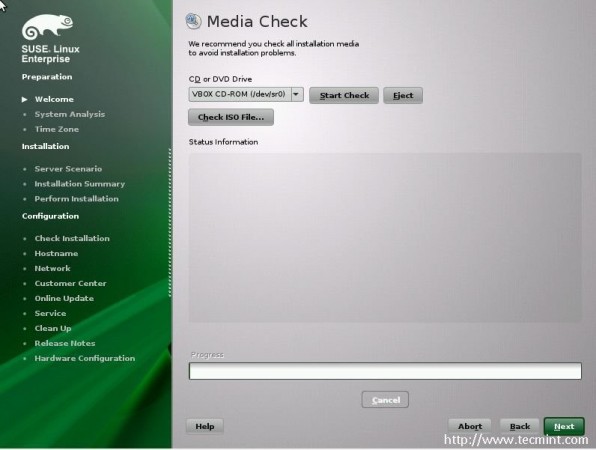Click the Start Check button

click(x=344, y=95)
